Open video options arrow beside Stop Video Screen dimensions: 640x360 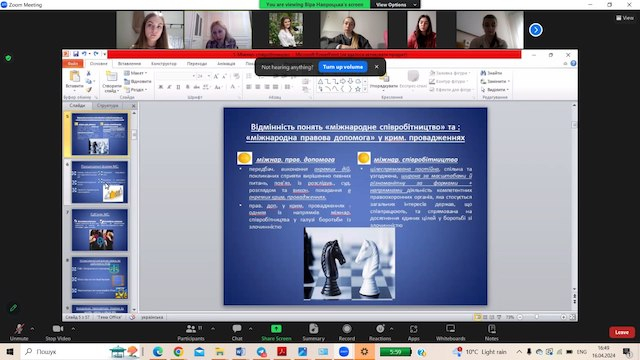coord(73,328)
